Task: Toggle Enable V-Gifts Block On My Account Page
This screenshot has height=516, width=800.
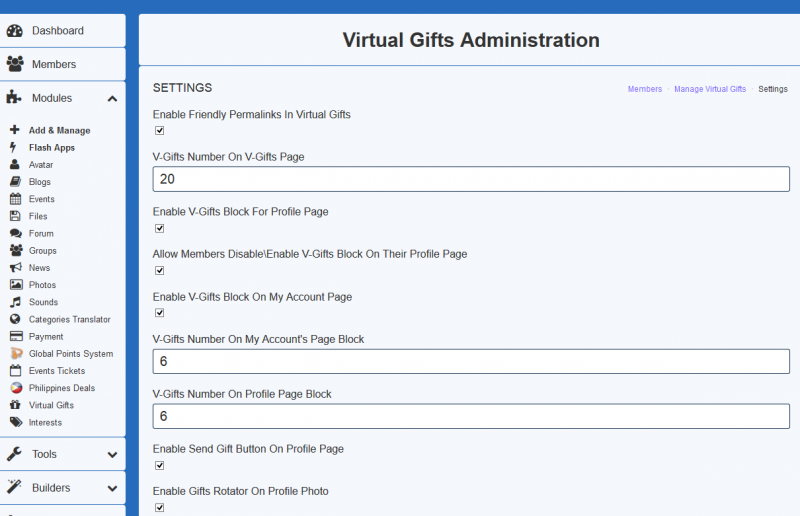Action: click(160, 313)
